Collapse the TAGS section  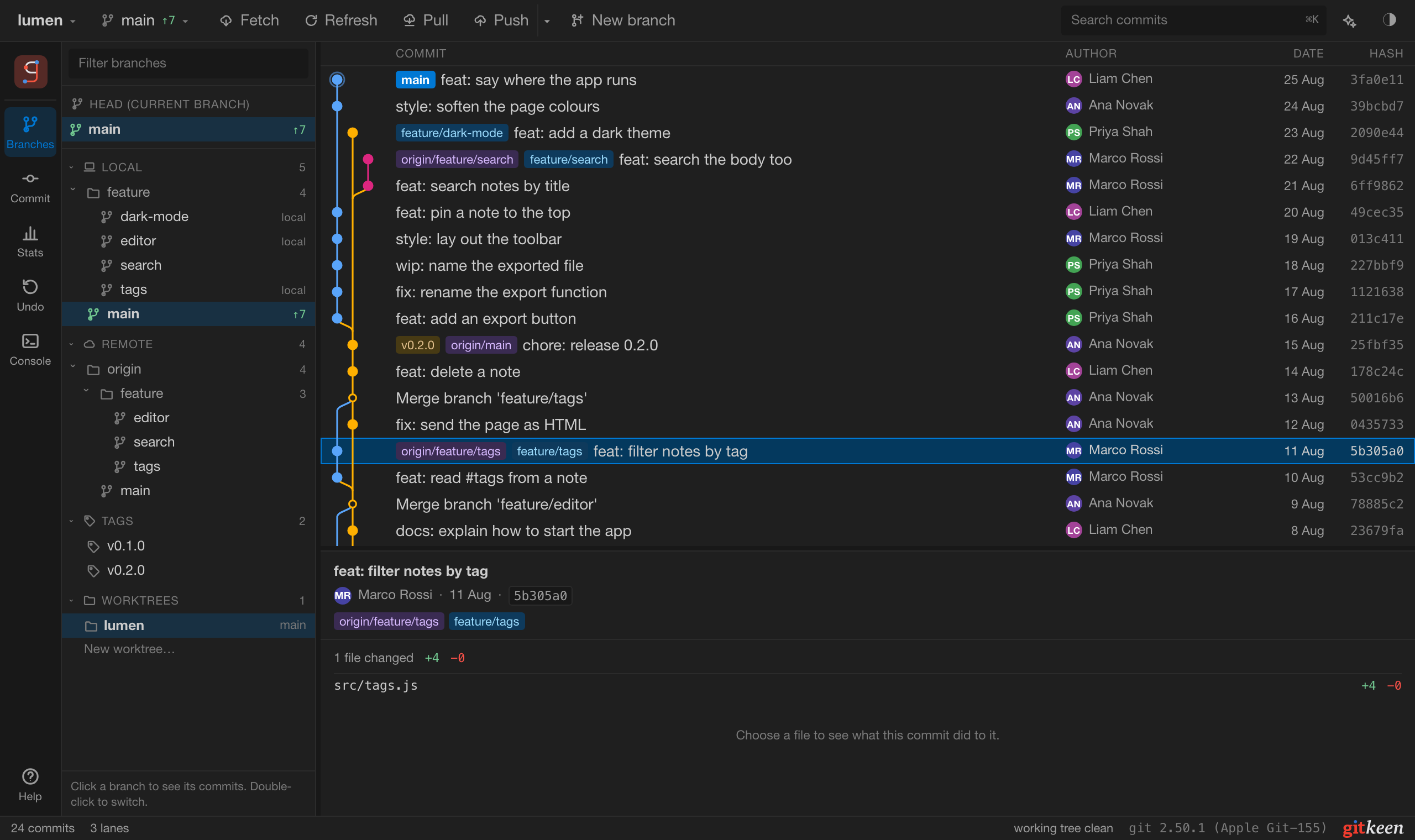71,520
